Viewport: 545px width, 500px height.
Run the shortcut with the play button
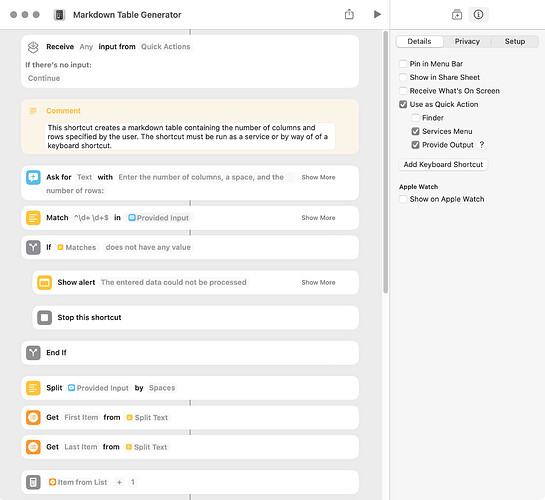377,14
